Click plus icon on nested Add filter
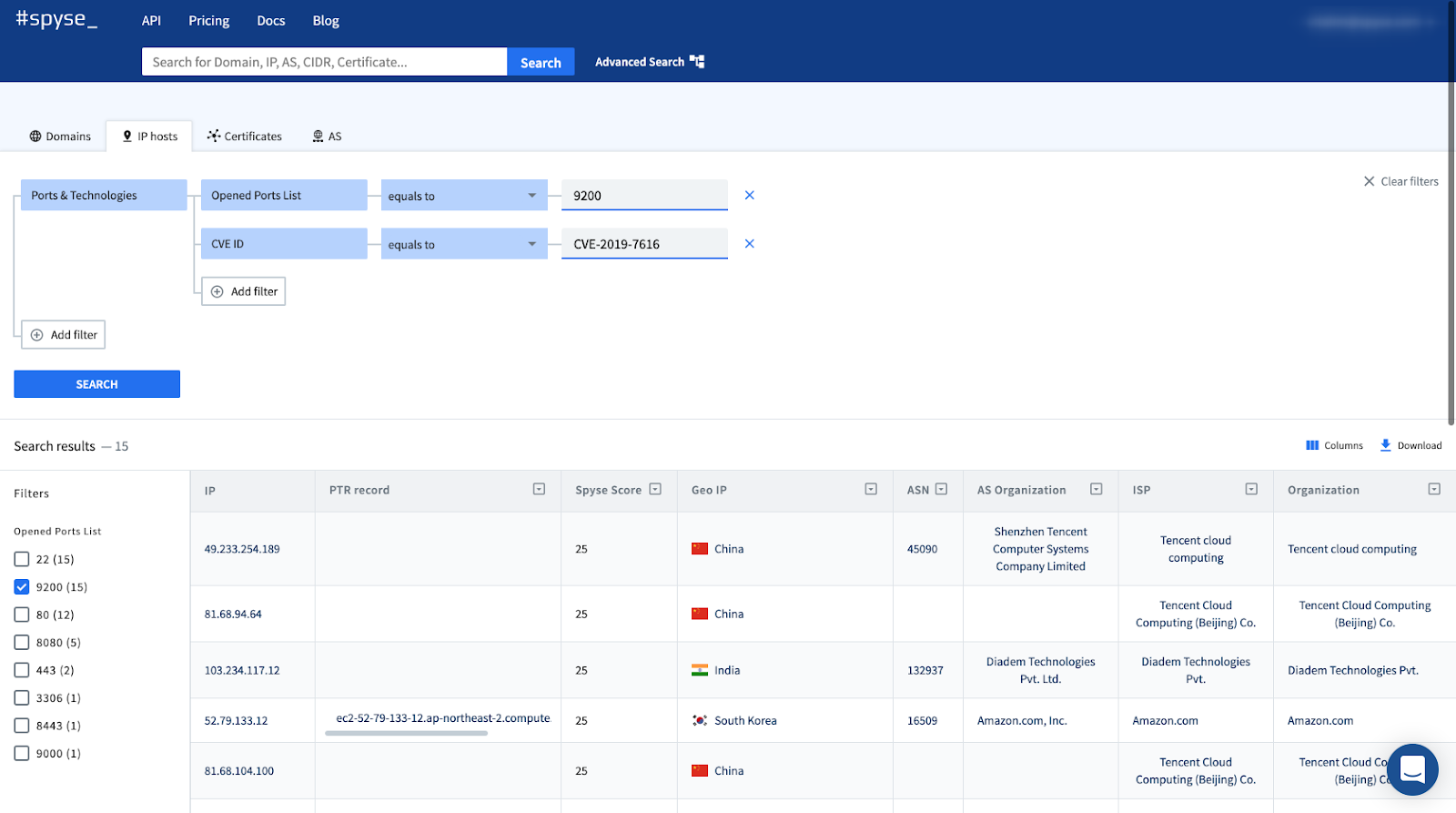The height and width of the screenshot is (813, 1456). (217, 291)
